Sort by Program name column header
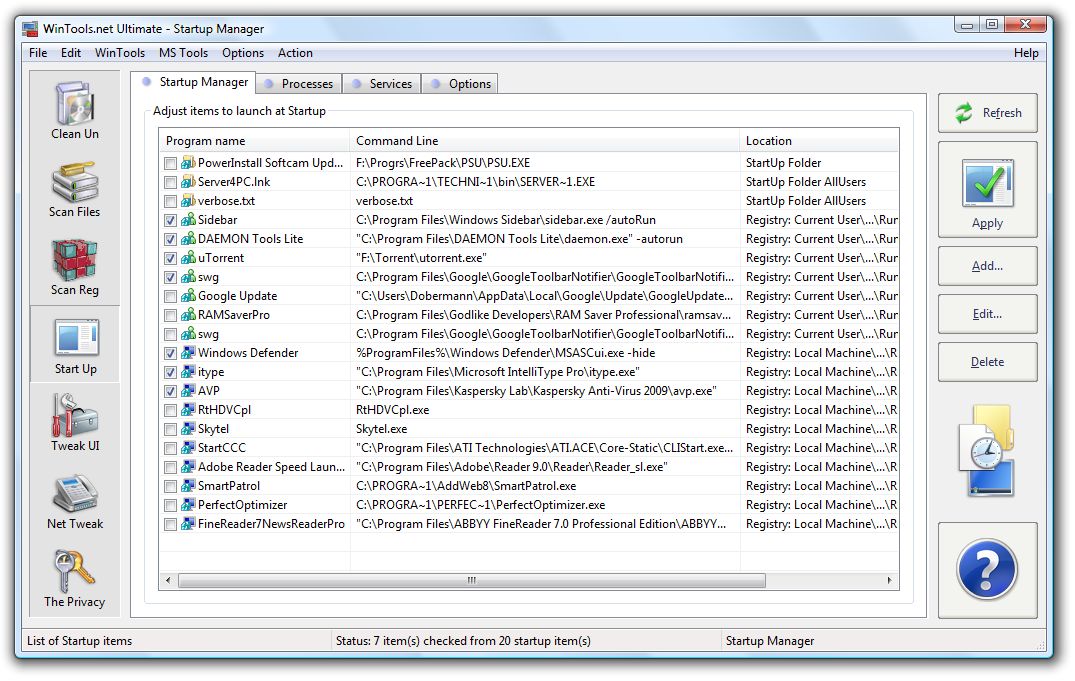The width and height of the screenshot is (1075, 681). pos(254,141)
